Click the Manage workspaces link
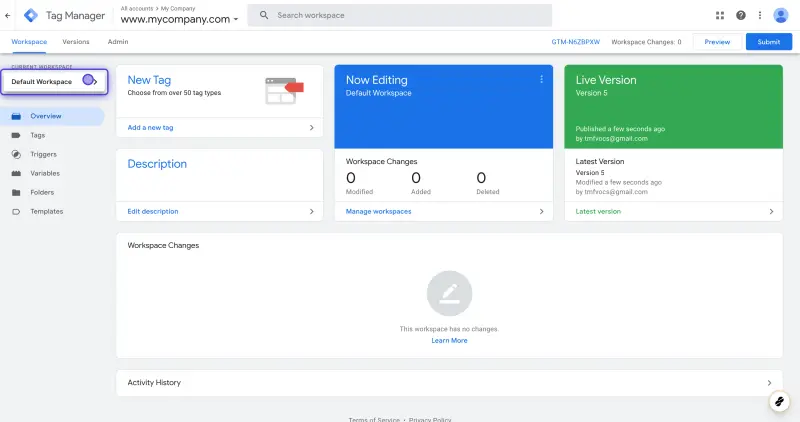Viewport: 800px width, 422px height. click(379, 211)
